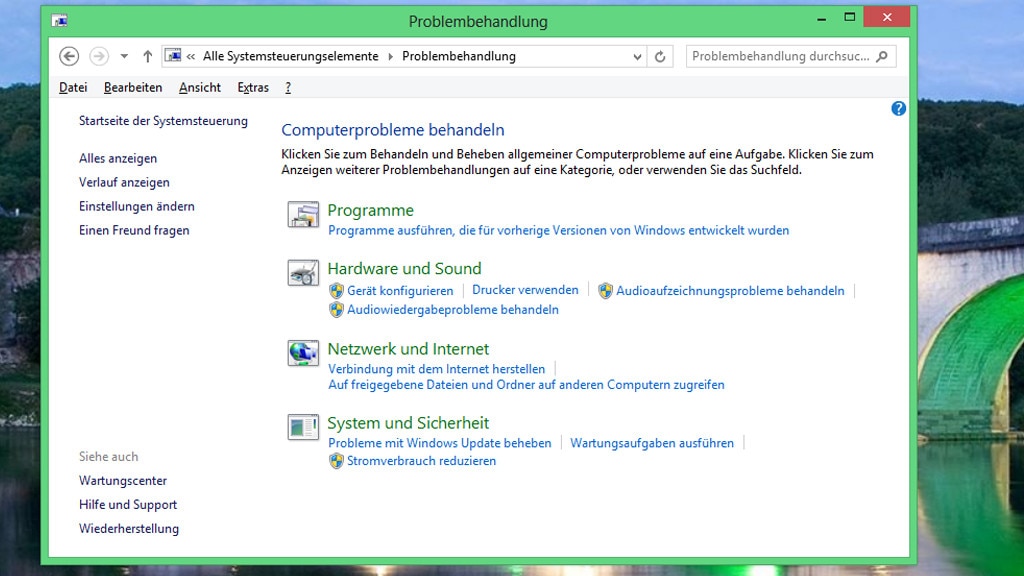1024x576 pixels.
Task: Open Wartungscenter under Siehe auch
Action: (x=123, y=481)
